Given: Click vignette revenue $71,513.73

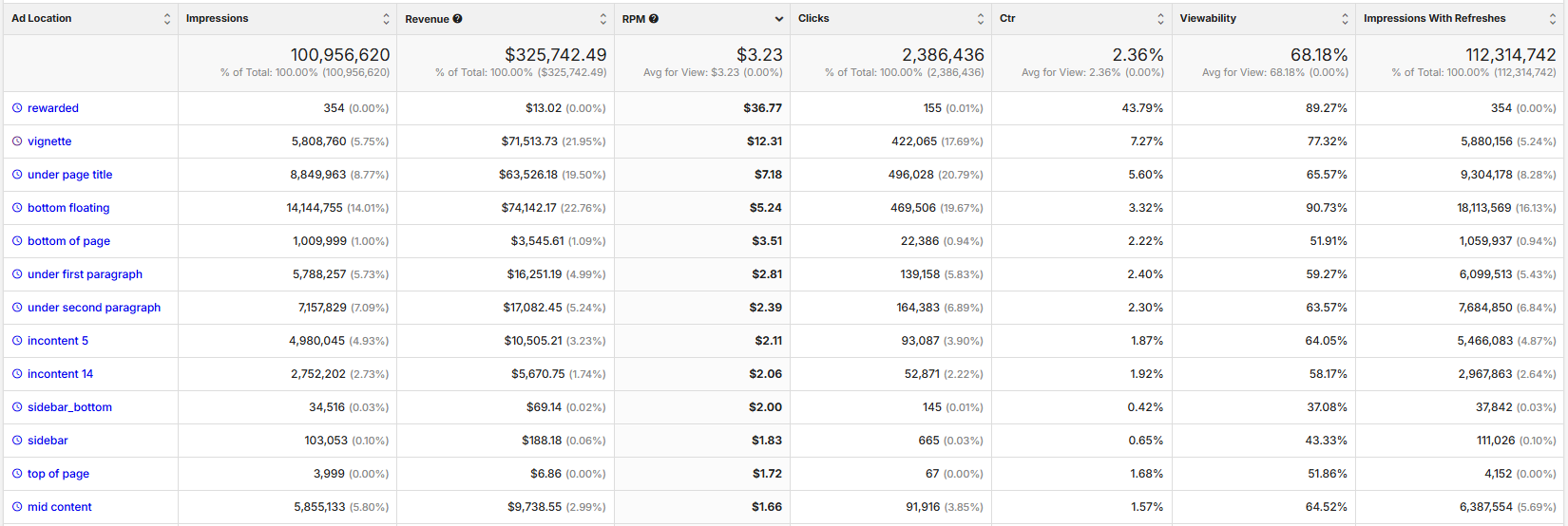Looking at the screenshot, I should pyautogui.click(x=529, y=141).
